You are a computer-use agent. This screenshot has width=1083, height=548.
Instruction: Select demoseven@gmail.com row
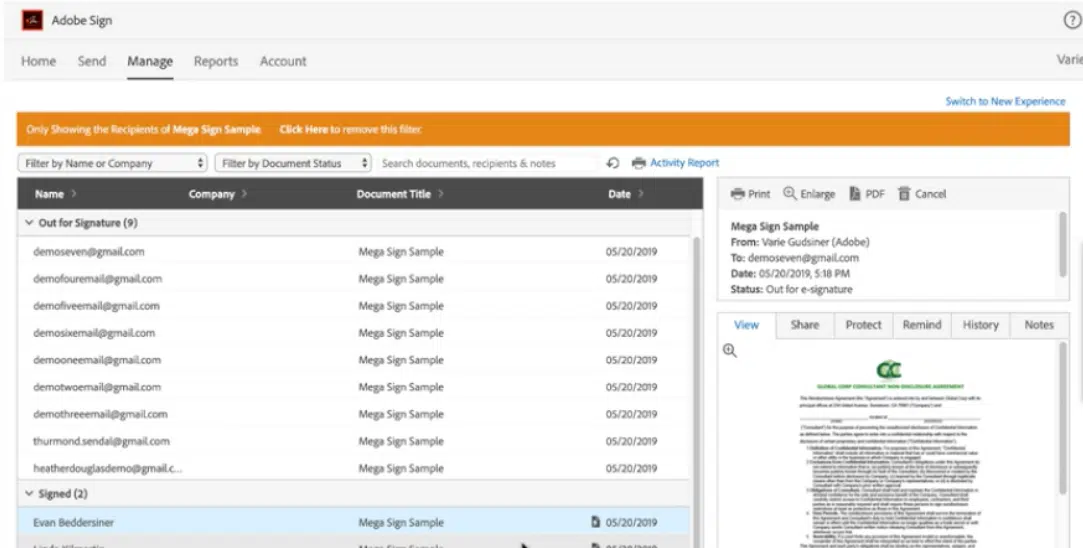354,252
